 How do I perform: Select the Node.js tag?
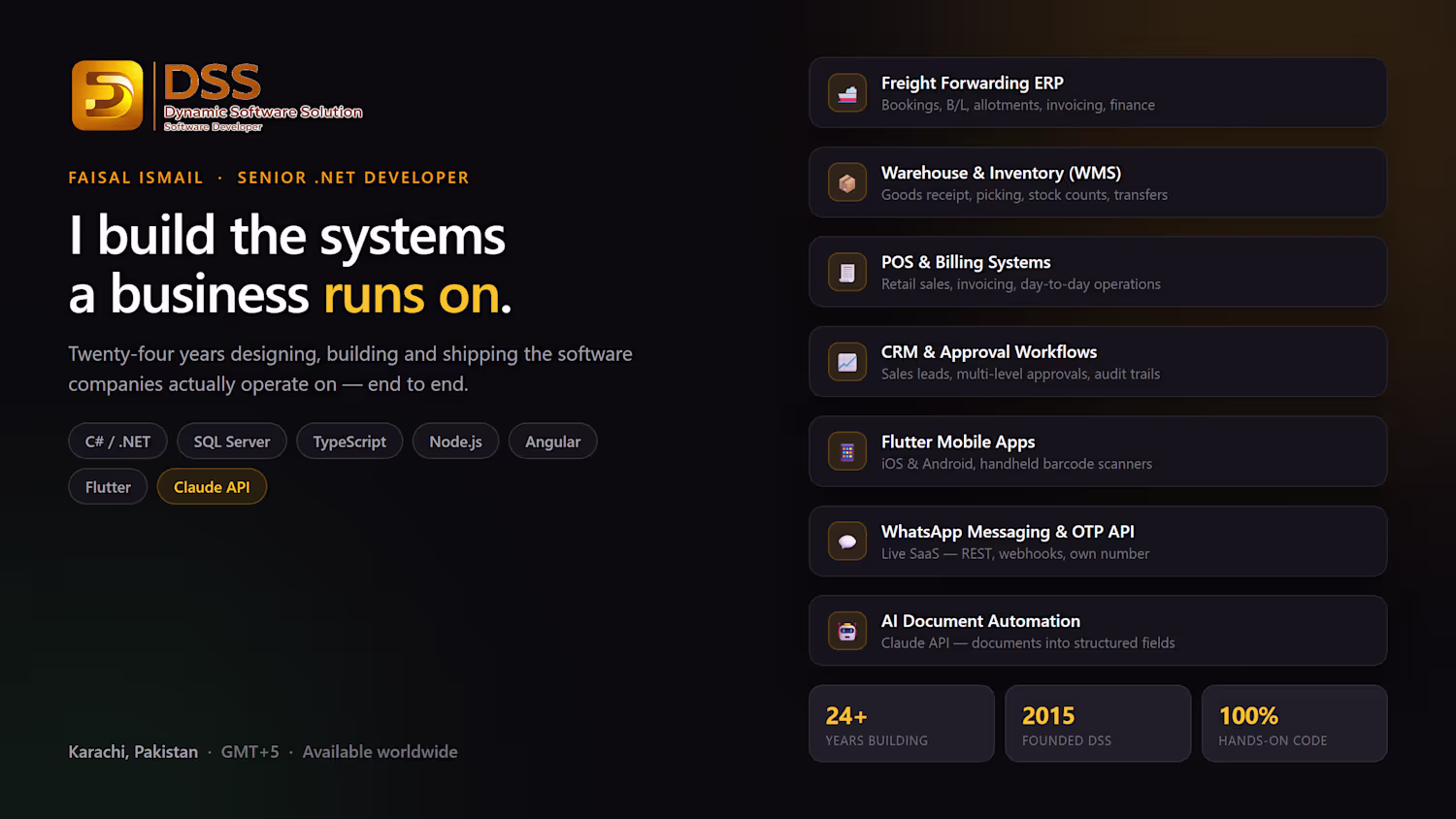tap(456, 442)
